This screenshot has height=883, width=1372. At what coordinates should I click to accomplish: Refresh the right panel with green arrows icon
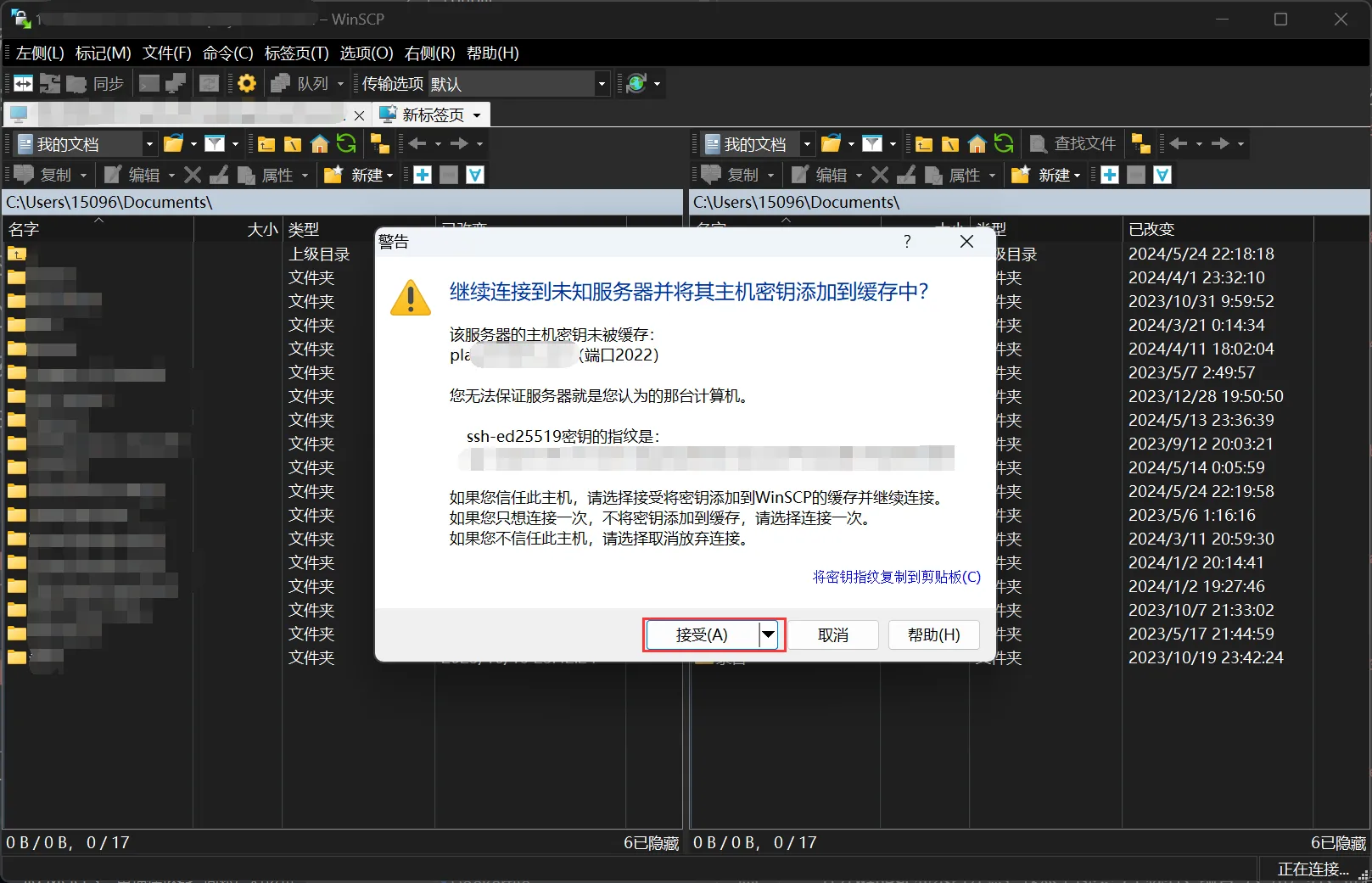(1004, 143)
